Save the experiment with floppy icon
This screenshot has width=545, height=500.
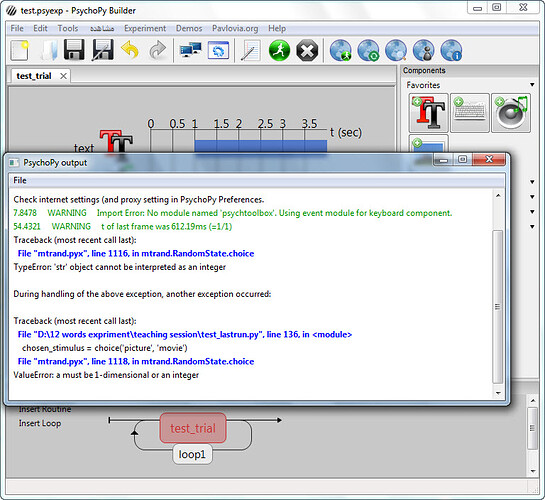[74, 50]
